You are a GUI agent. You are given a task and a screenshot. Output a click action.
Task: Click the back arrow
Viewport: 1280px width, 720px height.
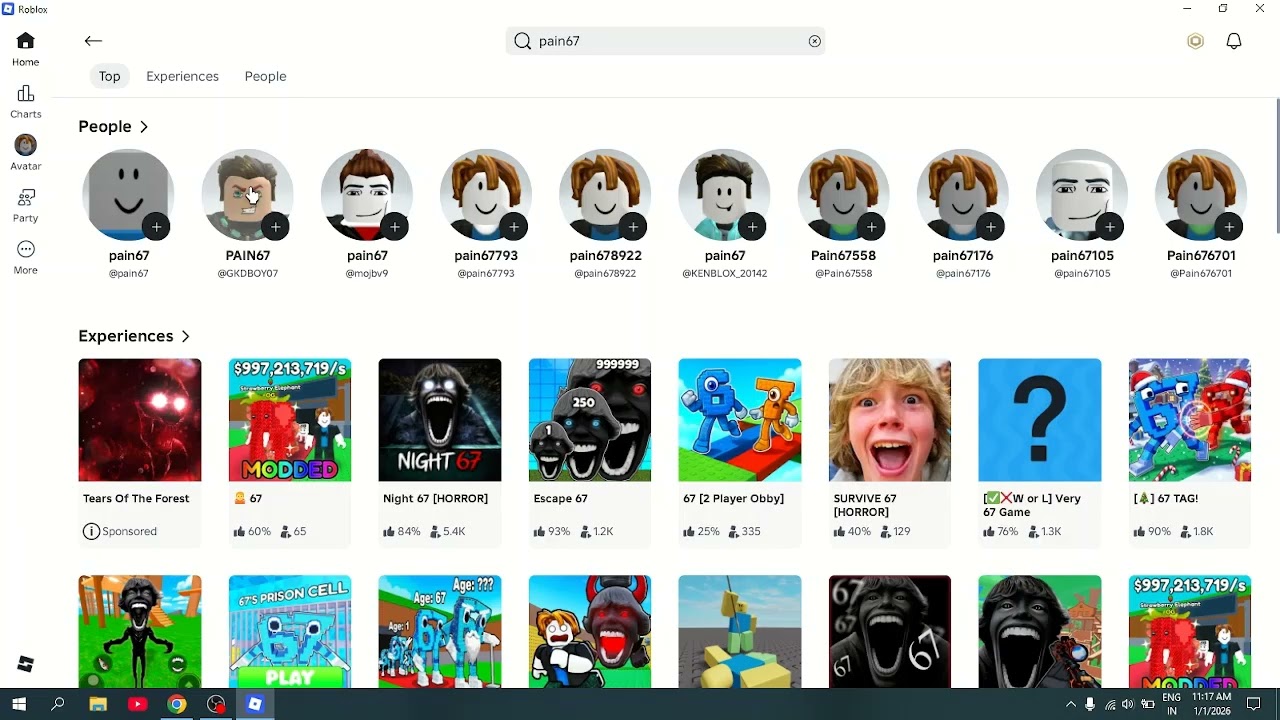93,41
